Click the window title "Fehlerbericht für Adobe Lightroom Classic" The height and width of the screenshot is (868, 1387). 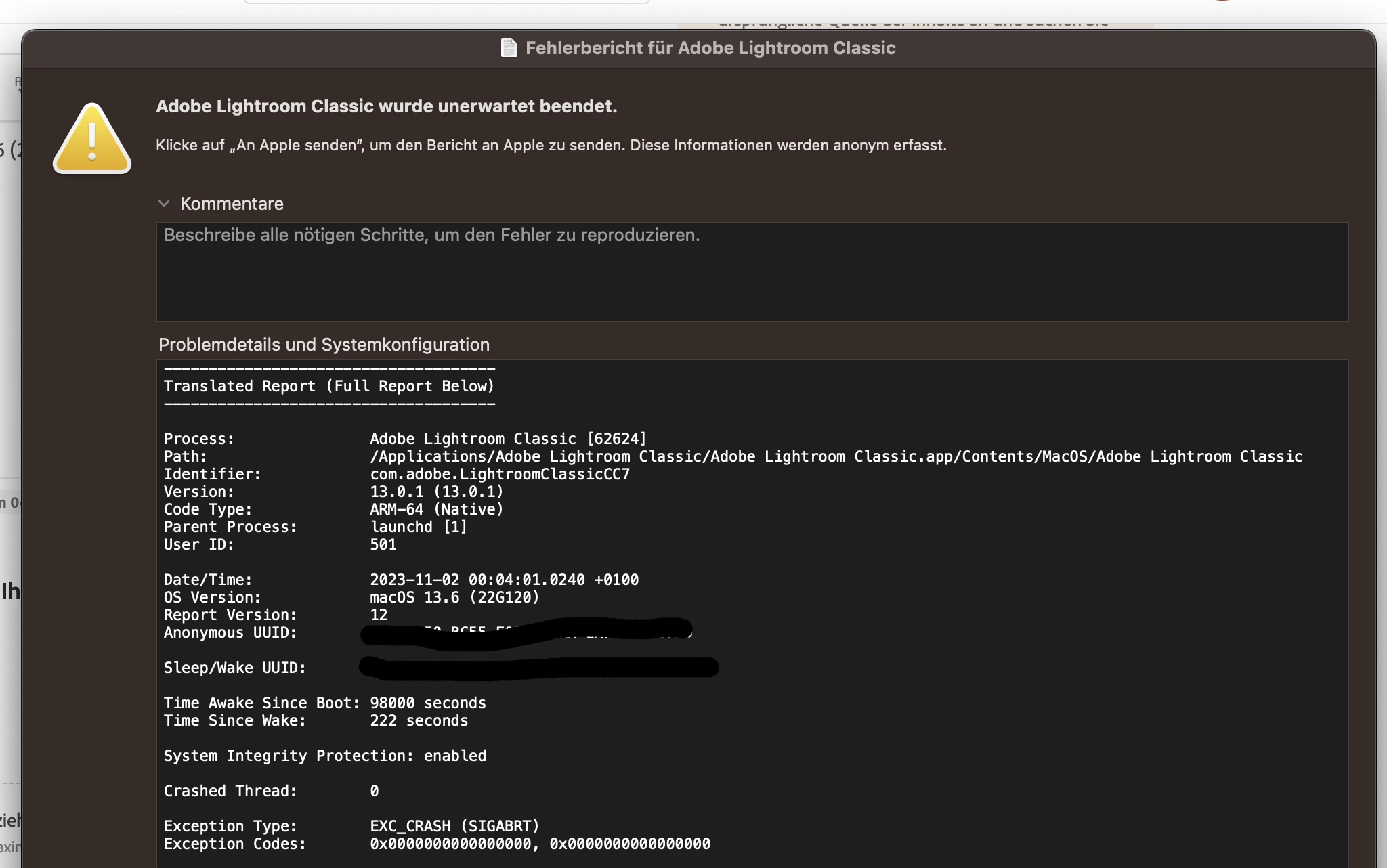click(710, 48)
